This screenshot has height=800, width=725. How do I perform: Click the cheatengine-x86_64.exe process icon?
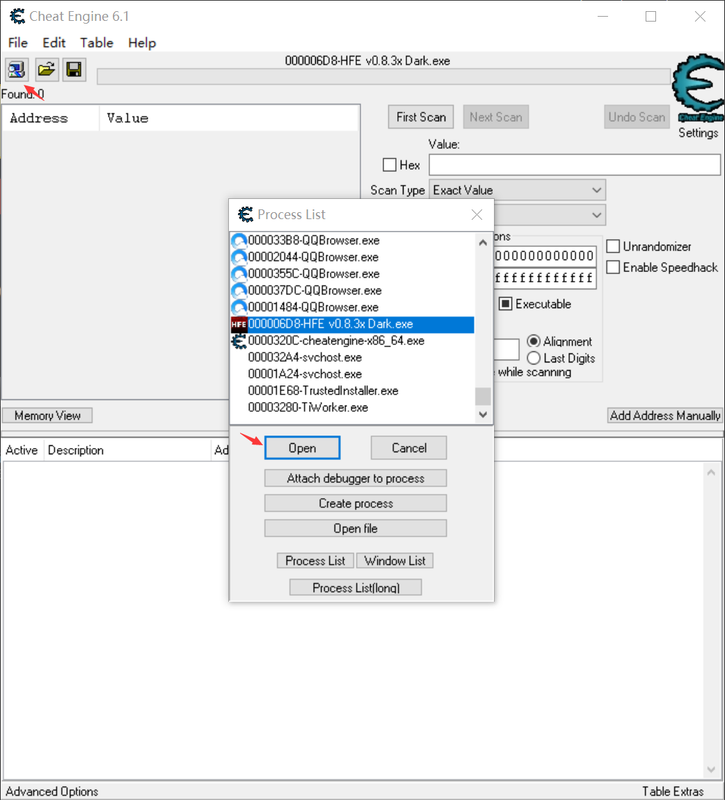click(239, 341)
